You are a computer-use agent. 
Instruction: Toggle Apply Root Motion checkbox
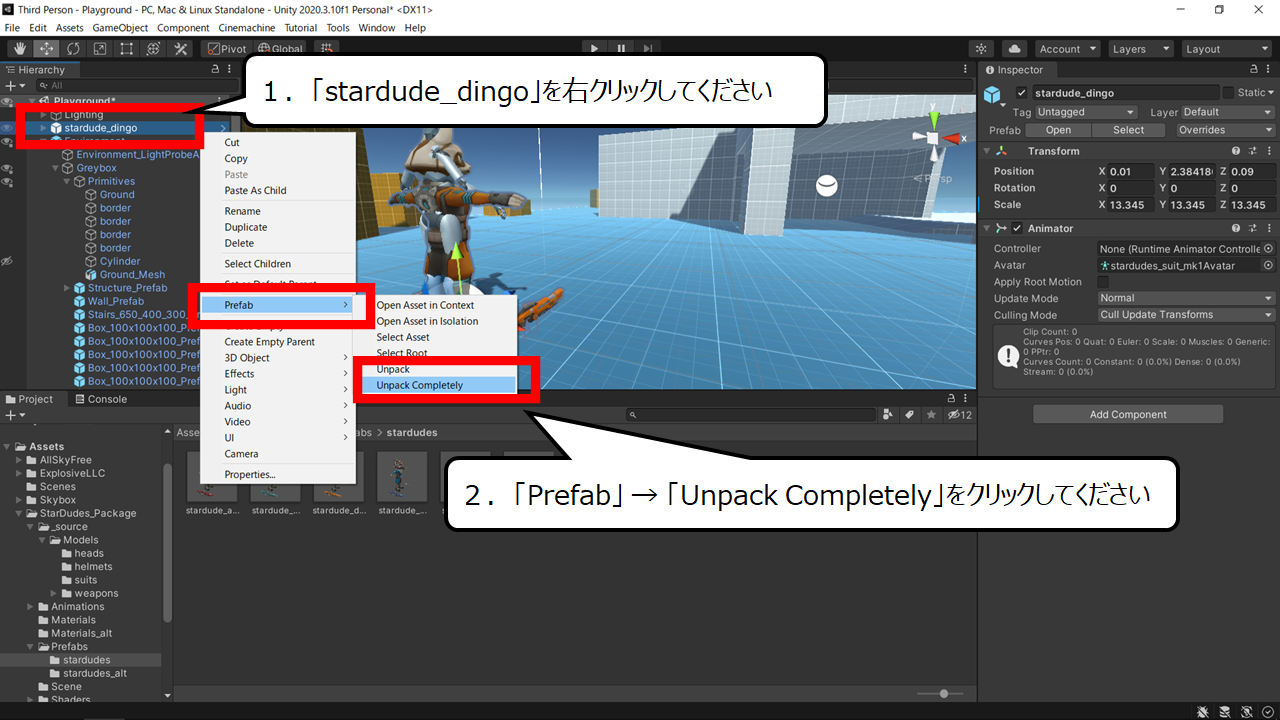click(x=1103, y=282)
